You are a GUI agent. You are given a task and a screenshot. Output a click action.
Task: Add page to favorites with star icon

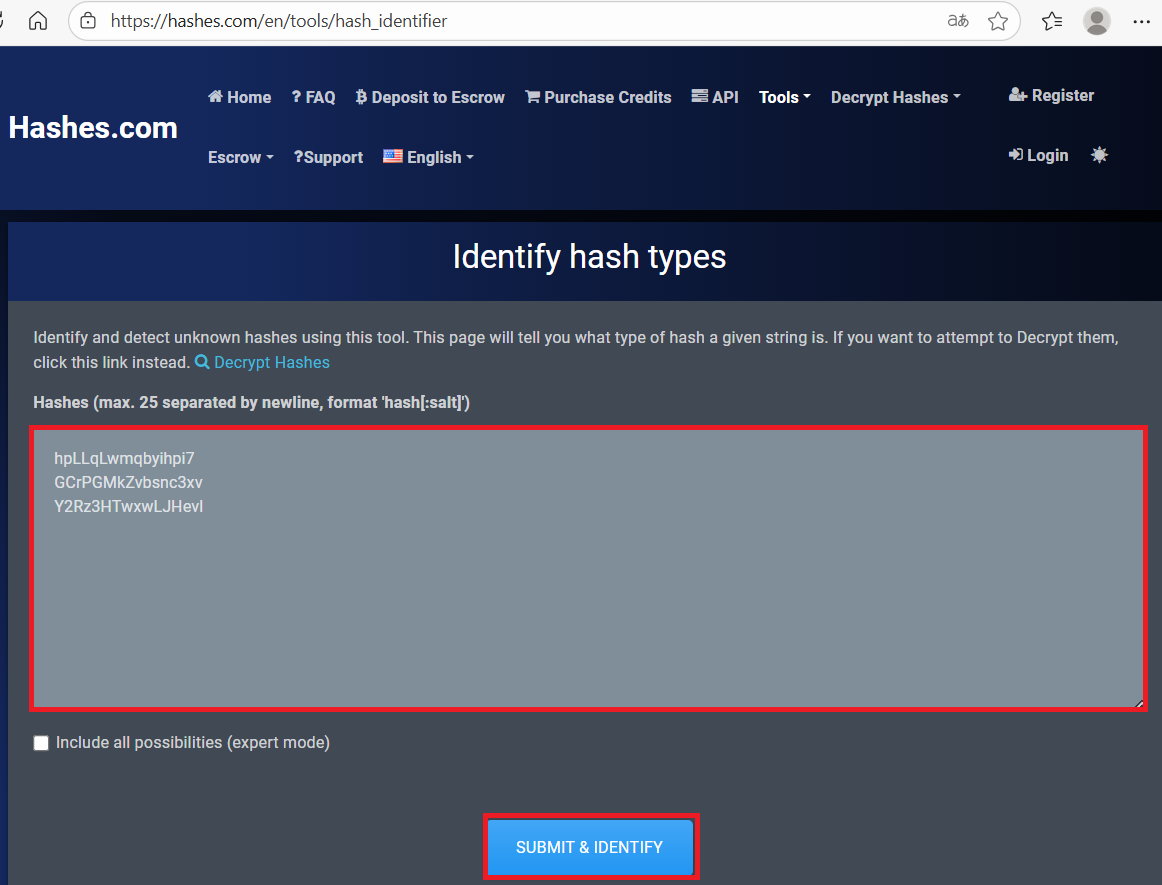(x=997, y=21)
